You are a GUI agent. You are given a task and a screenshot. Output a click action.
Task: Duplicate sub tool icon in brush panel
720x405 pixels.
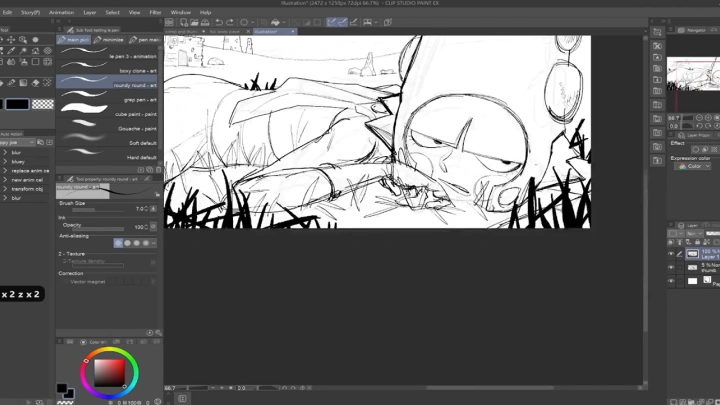[x=150, y=169]
